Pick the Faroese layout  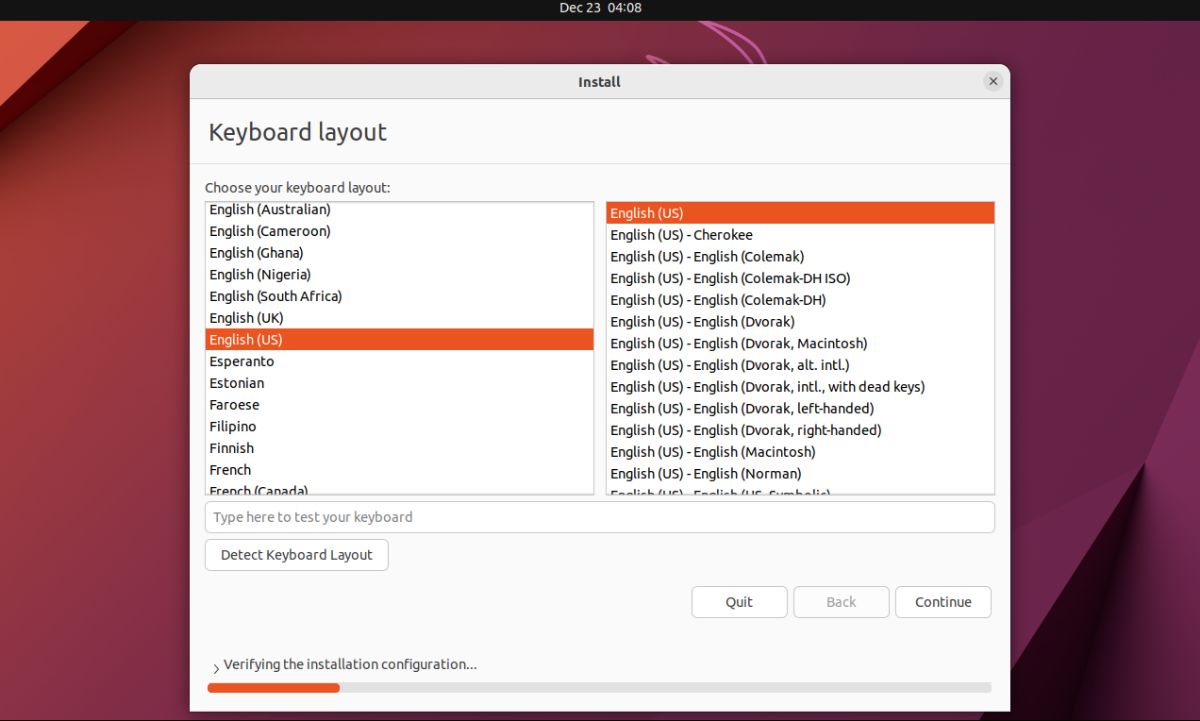234,404
